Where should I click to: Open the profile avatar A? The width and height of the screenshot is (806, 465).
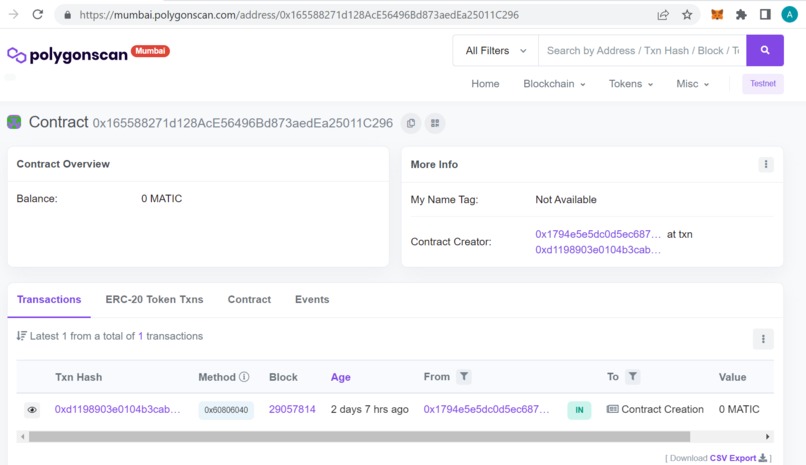pyautogui.click(x=789, y=14)
